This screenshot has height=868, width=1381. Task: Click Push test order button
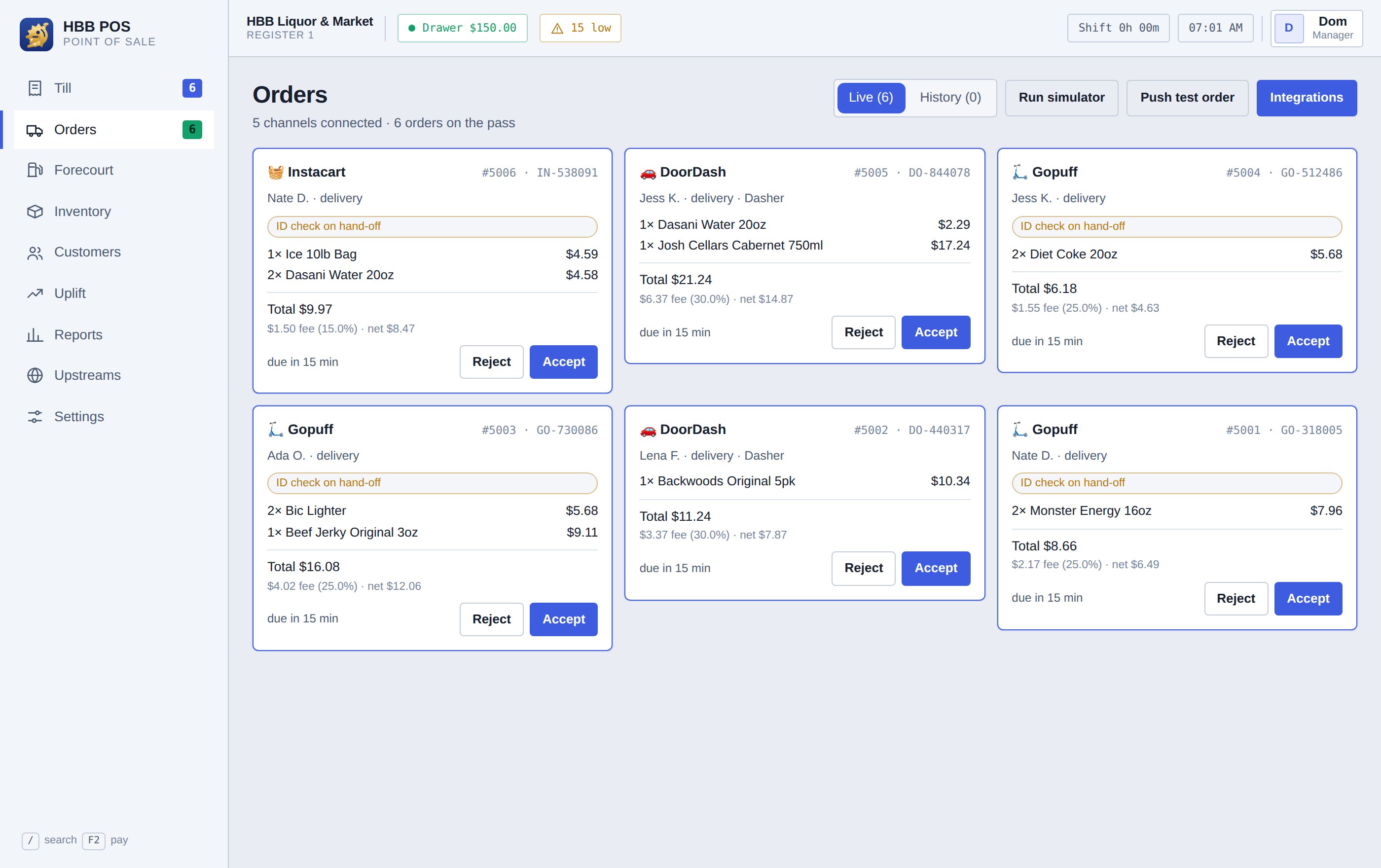[1187, 98]
